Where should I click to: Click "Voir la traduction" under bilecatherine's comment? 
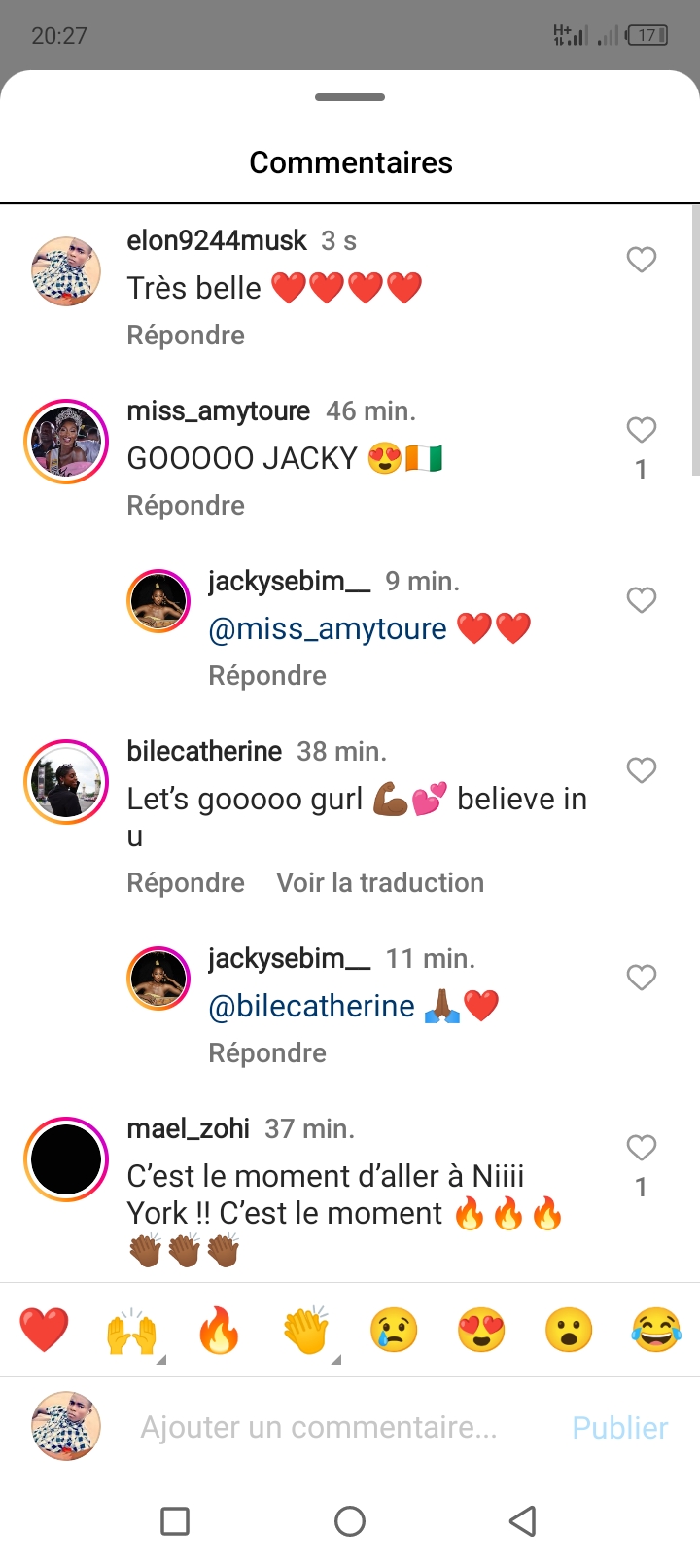click(380, 883)
